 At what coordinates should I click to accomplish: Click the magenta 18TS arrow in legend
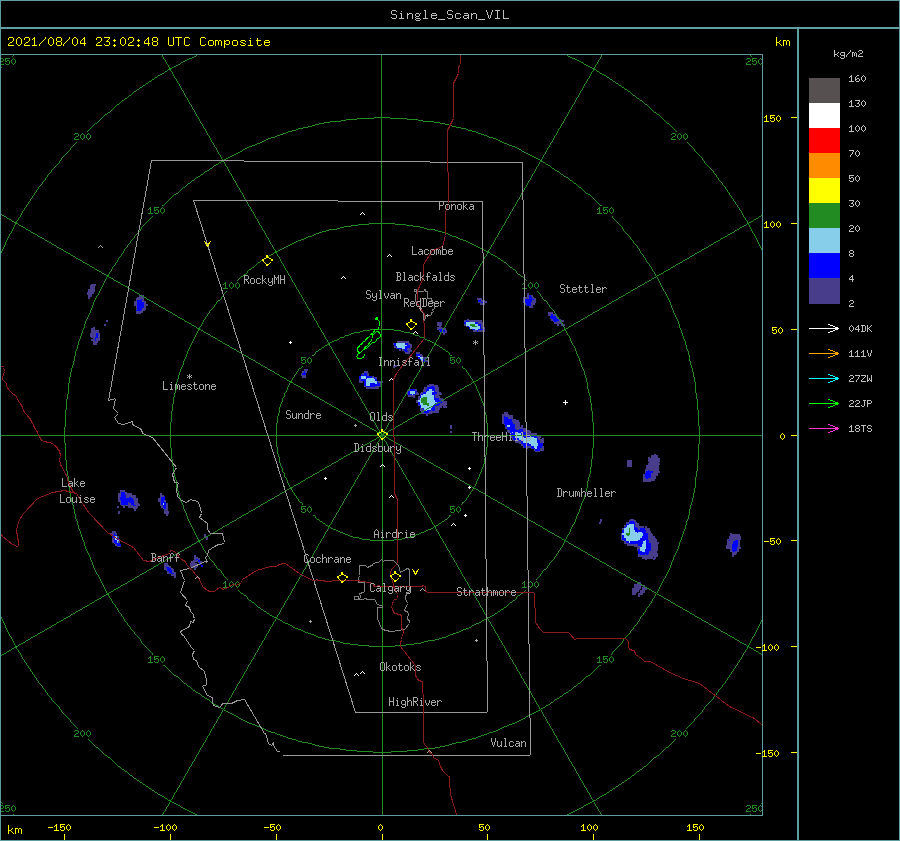click(824, 428)
